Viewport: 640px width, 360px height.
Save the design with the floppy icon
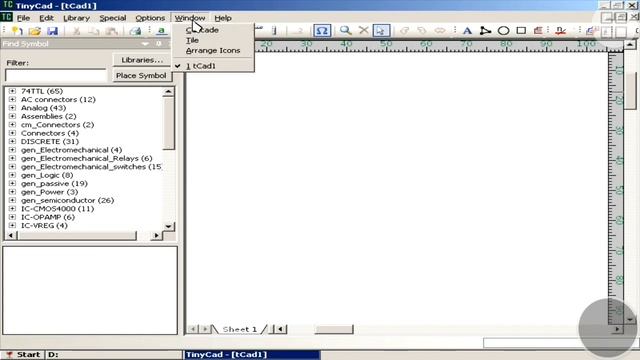click(53, 31)
